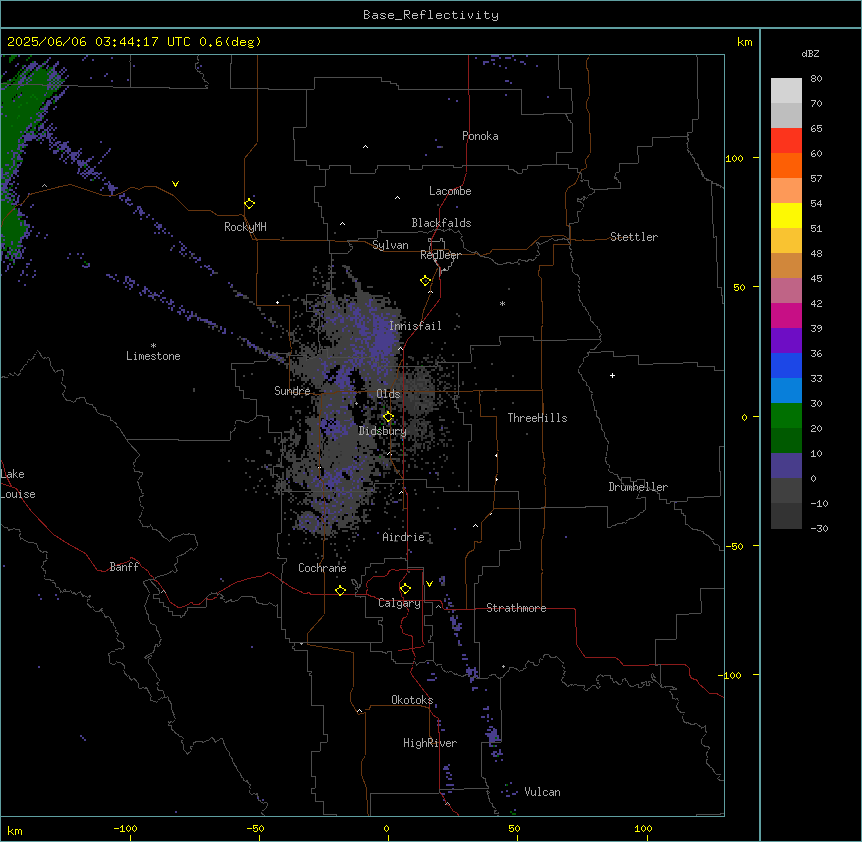862x842 pixels.
Task: Click the Didsbury town label
Action: pyautogui.click(x=383, y=431)
